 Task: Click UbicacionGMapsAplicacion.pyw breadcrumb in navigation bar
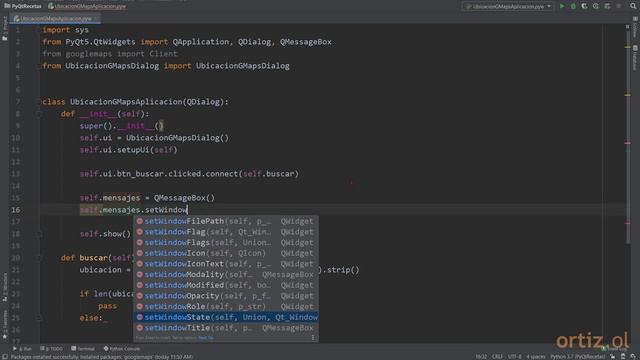(87, 6)
